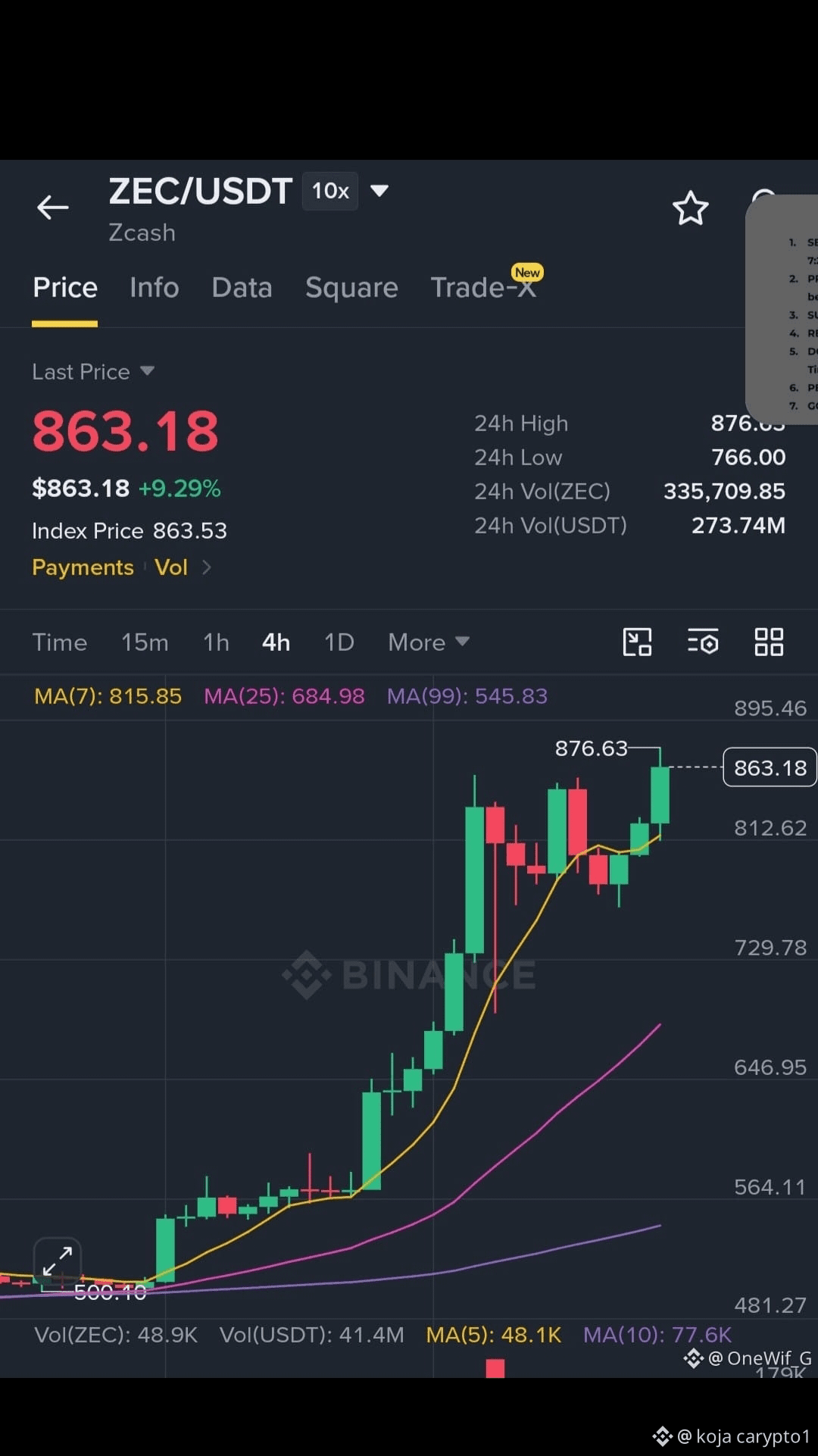818x1456 pixels.
Task: Tap the ZEC/USDT pair title
Action: pos(200,191)
